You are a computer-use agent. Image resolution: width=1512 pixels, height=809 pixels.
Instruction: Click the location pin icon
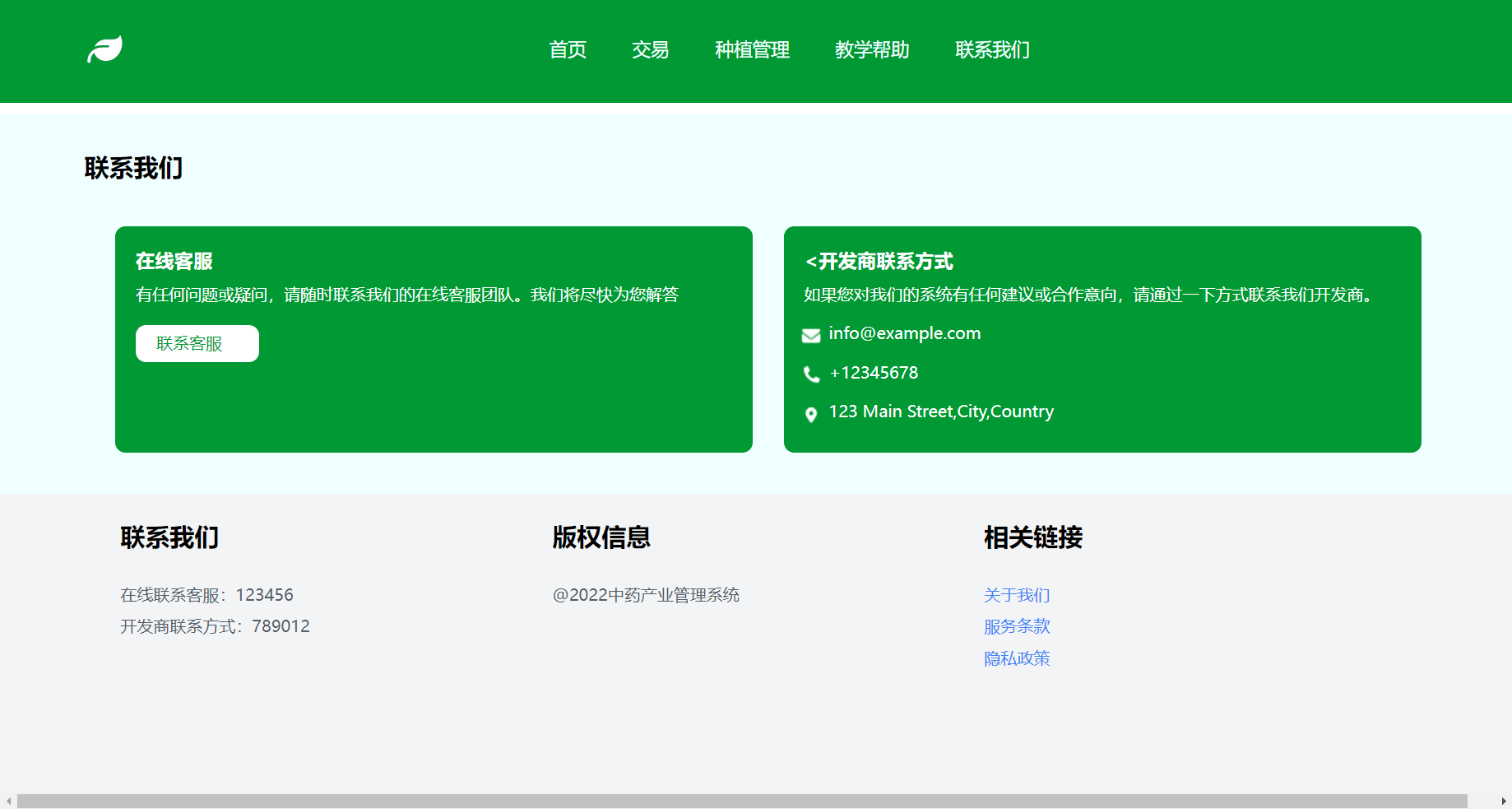click(x=811, y=414)
